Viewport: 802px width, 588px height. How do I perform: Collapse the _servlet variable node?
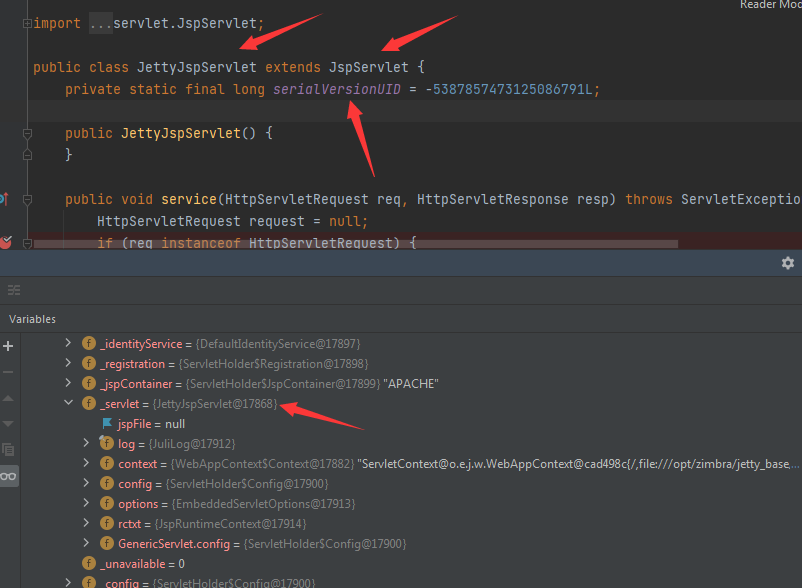(68, 403)
